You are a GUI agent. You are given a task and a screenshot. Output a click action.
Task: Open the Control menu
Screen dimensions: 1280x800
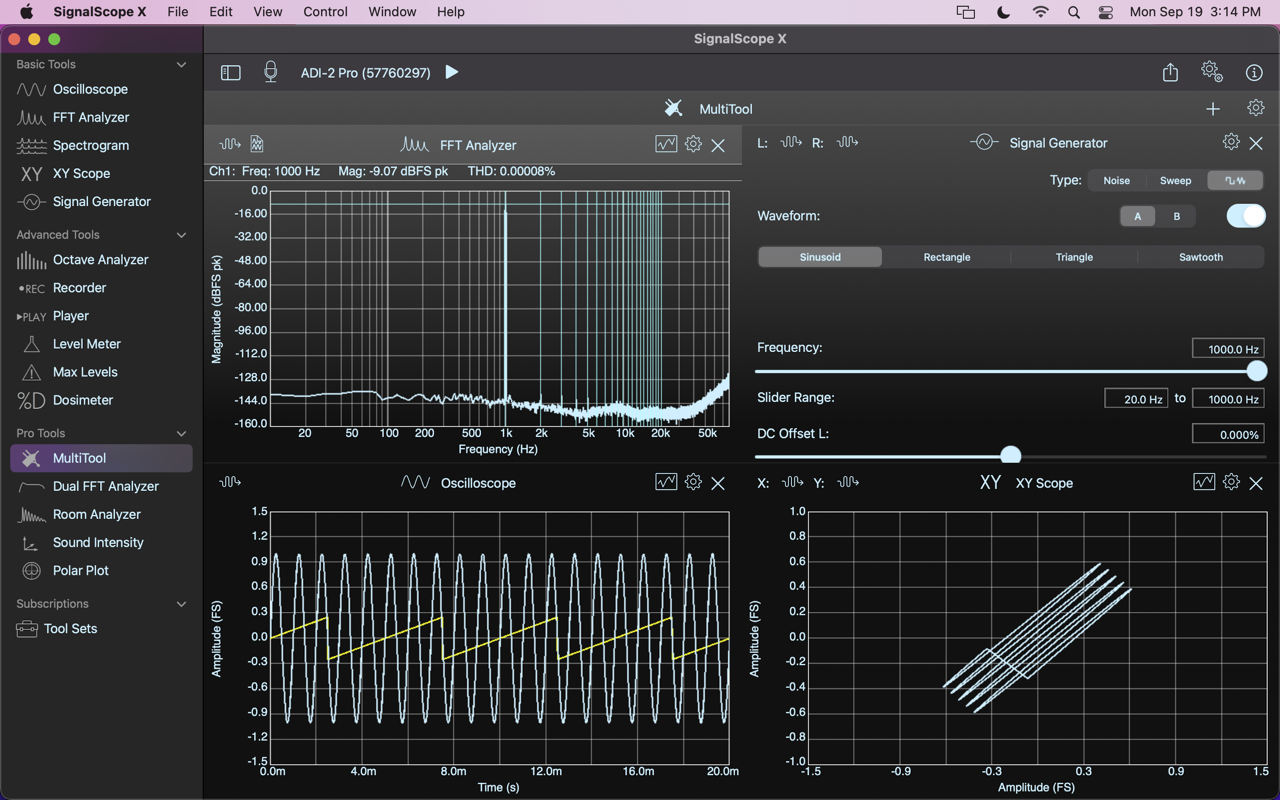[x=325, y=12]
